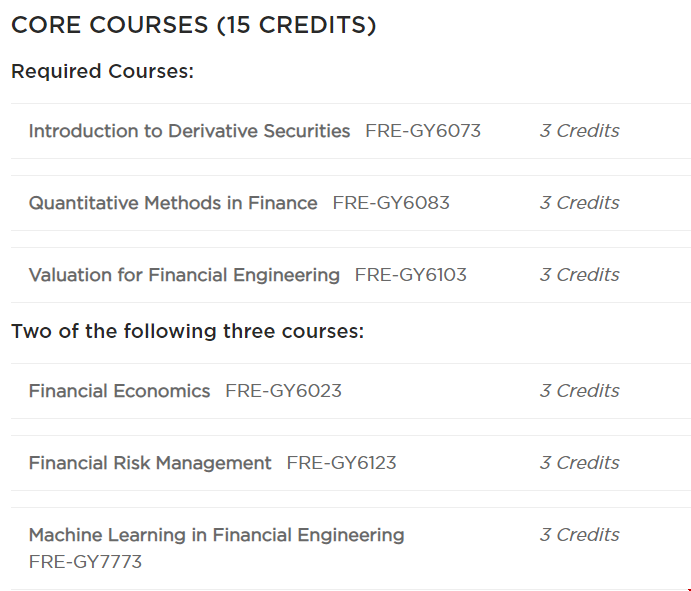
Task: Open the Financial Risk Management course
Action: [150, 463]
